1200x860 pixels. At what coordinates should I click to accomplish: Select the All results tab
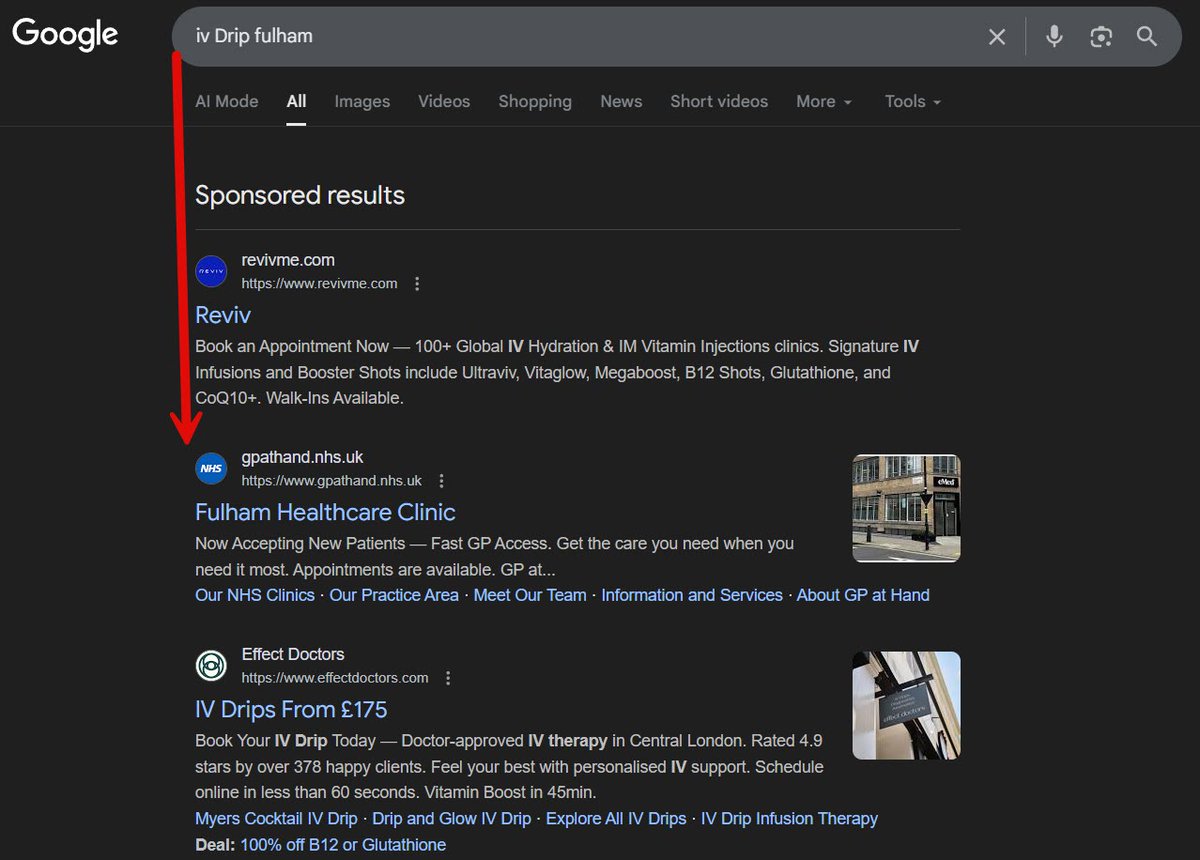pyautogui.click(x=296, y=101)
